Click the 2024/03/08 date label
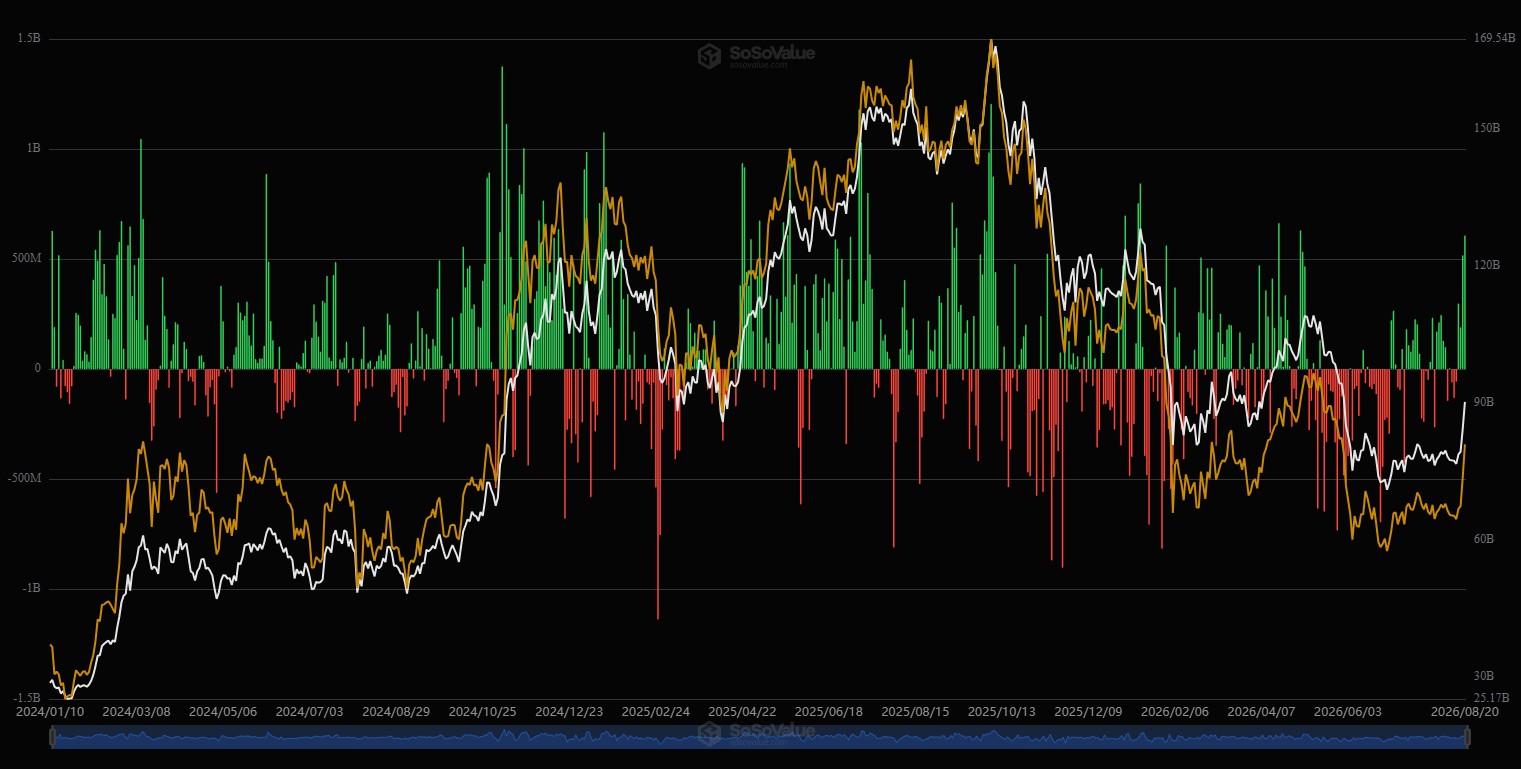Viewport: 1521px width, 769px height. pos(137,712)
